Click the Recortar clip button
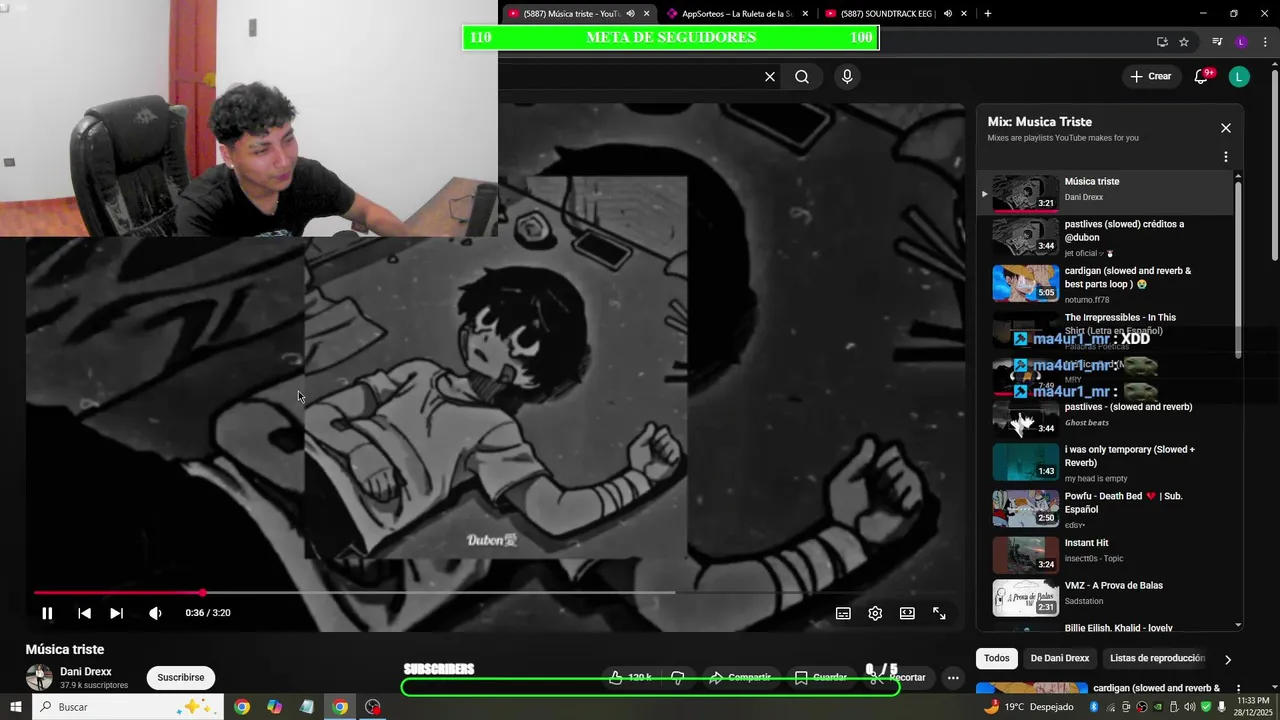The width and height of the screenshot is (1280, 720). click(898, 677)
